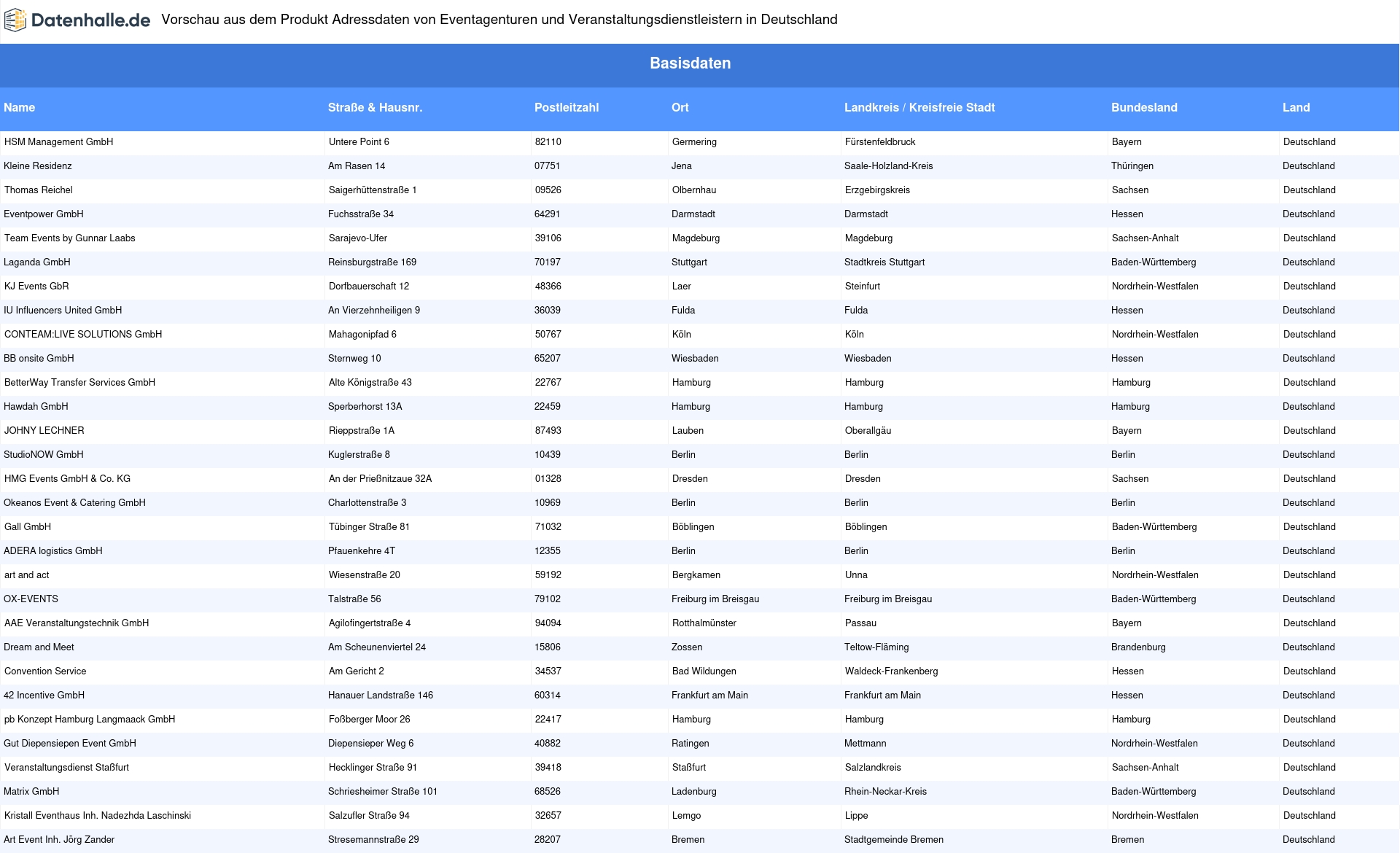
Task: Click the Landkreis / Kreisfreie Stadt header
Action: click(x=919, y=108)
